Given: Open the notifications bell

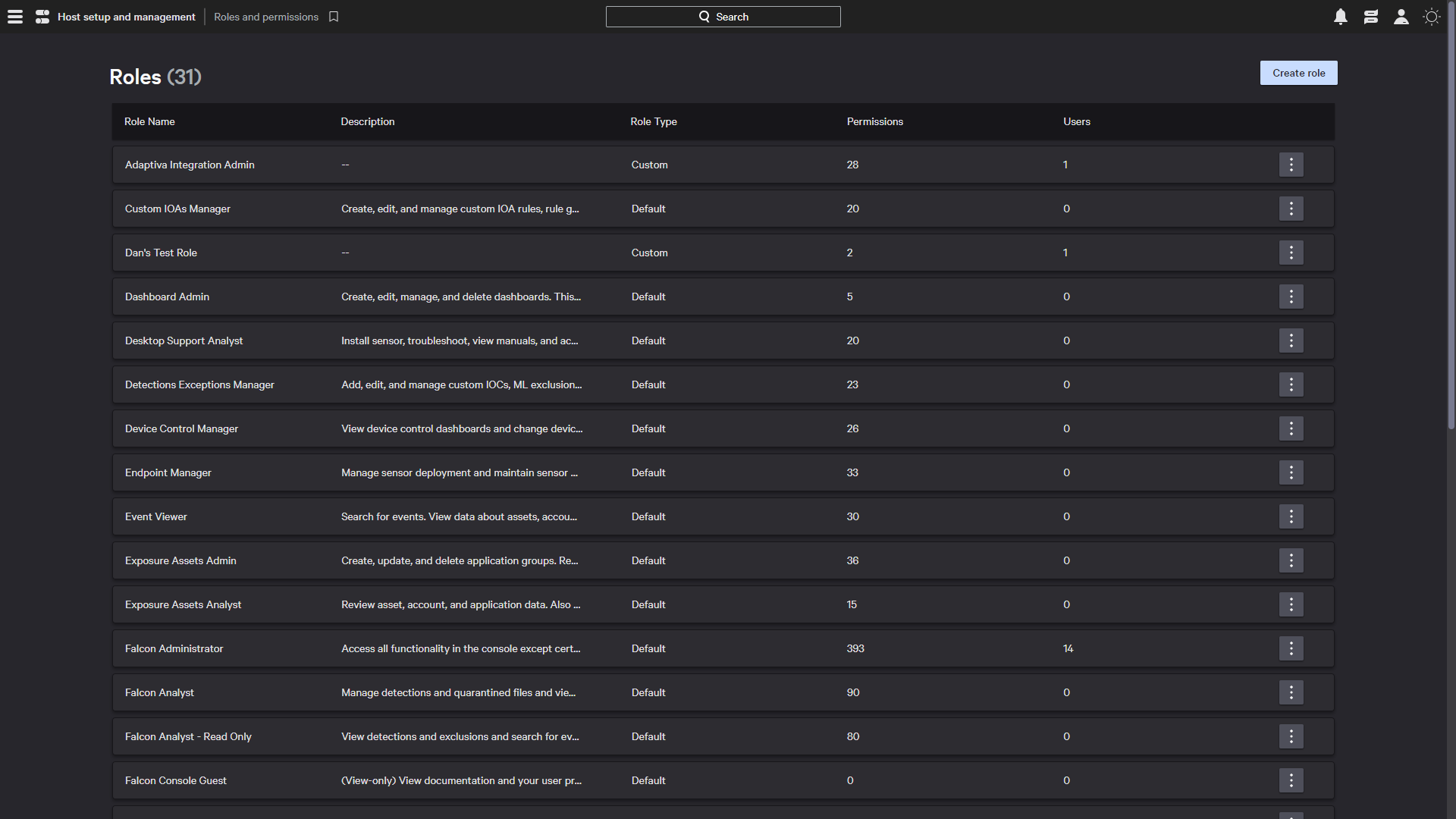Looking at the screenshot, I should coord(1341,17).
